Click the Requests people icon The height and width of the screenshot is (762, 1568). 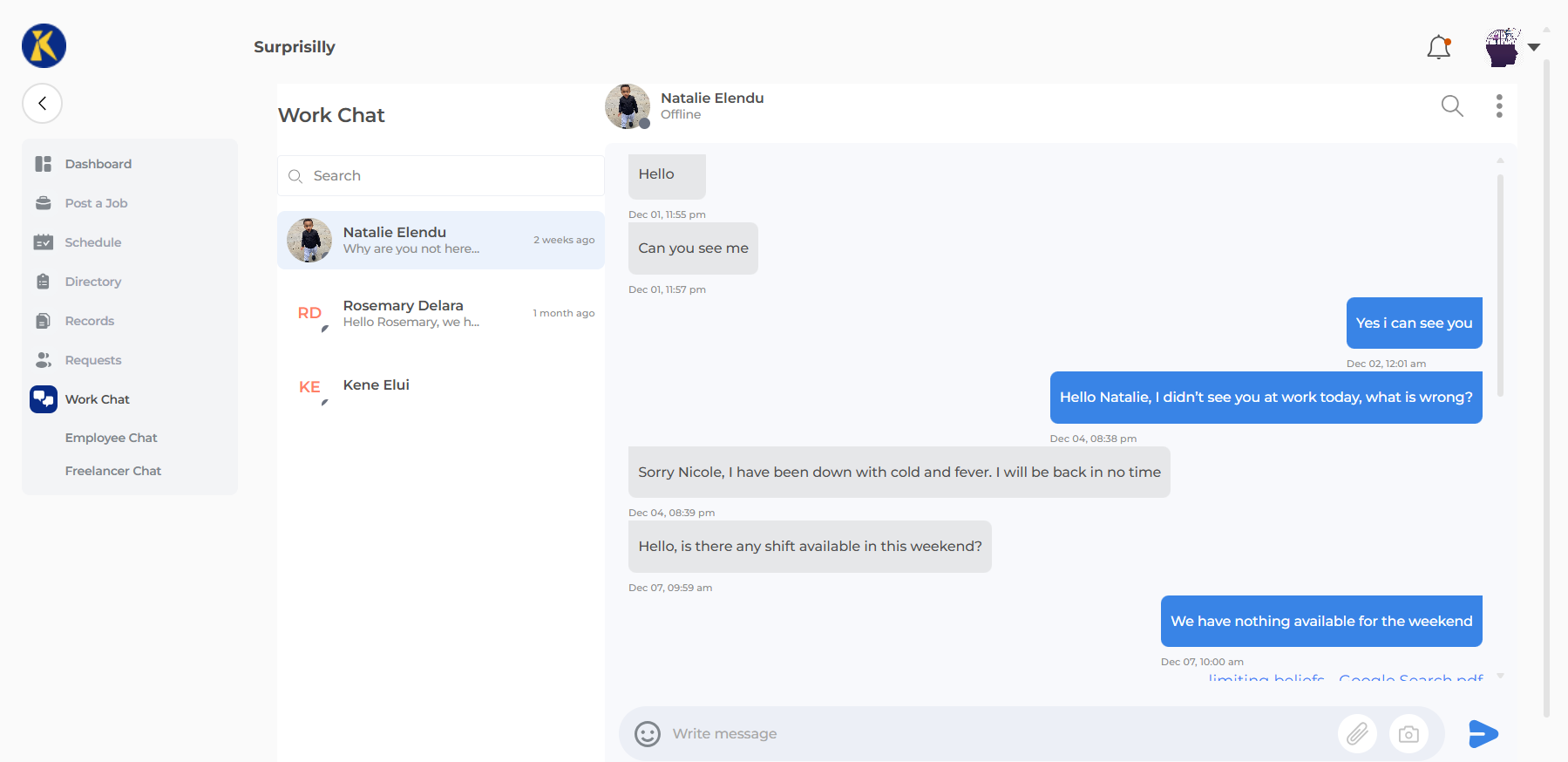coord(44,360)
